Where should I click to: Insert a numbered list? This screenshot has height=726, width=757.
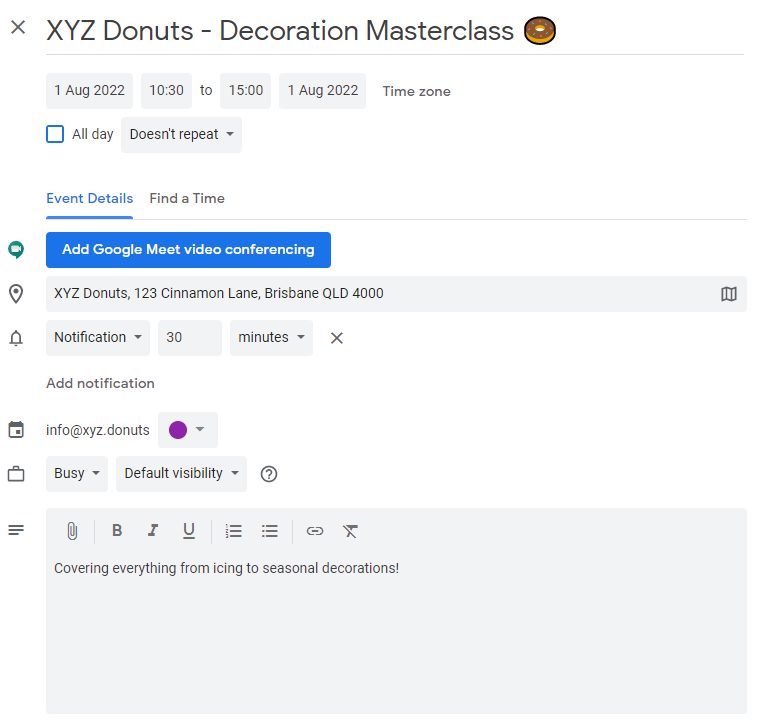pyautogui.click(x=234, y=531)
